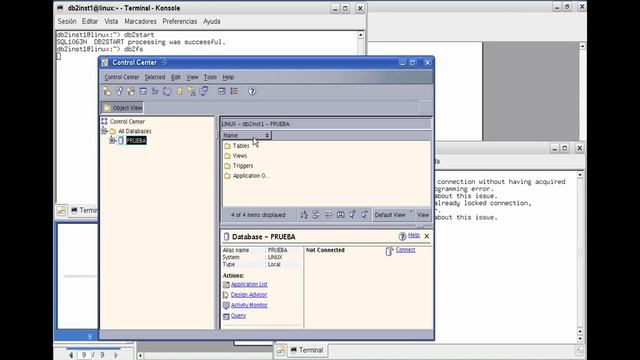Image resolution: width=640 pixels, height=360 pixels.
Task: Click the Help link in Database pane
Action: [x=414, y=236]
